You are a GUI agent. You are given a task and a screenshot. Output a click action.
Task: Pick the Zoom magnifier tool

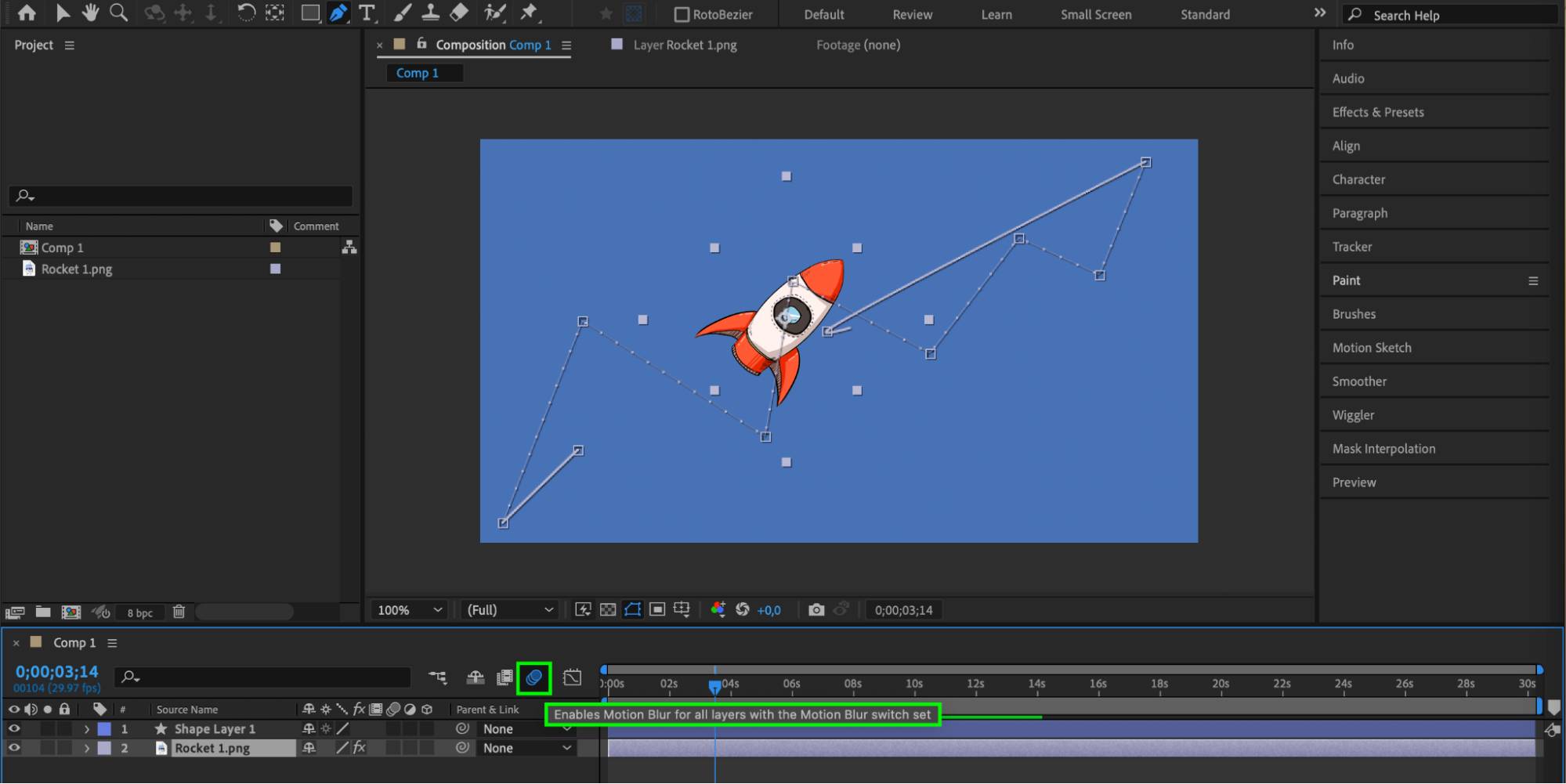click(119, 13)
